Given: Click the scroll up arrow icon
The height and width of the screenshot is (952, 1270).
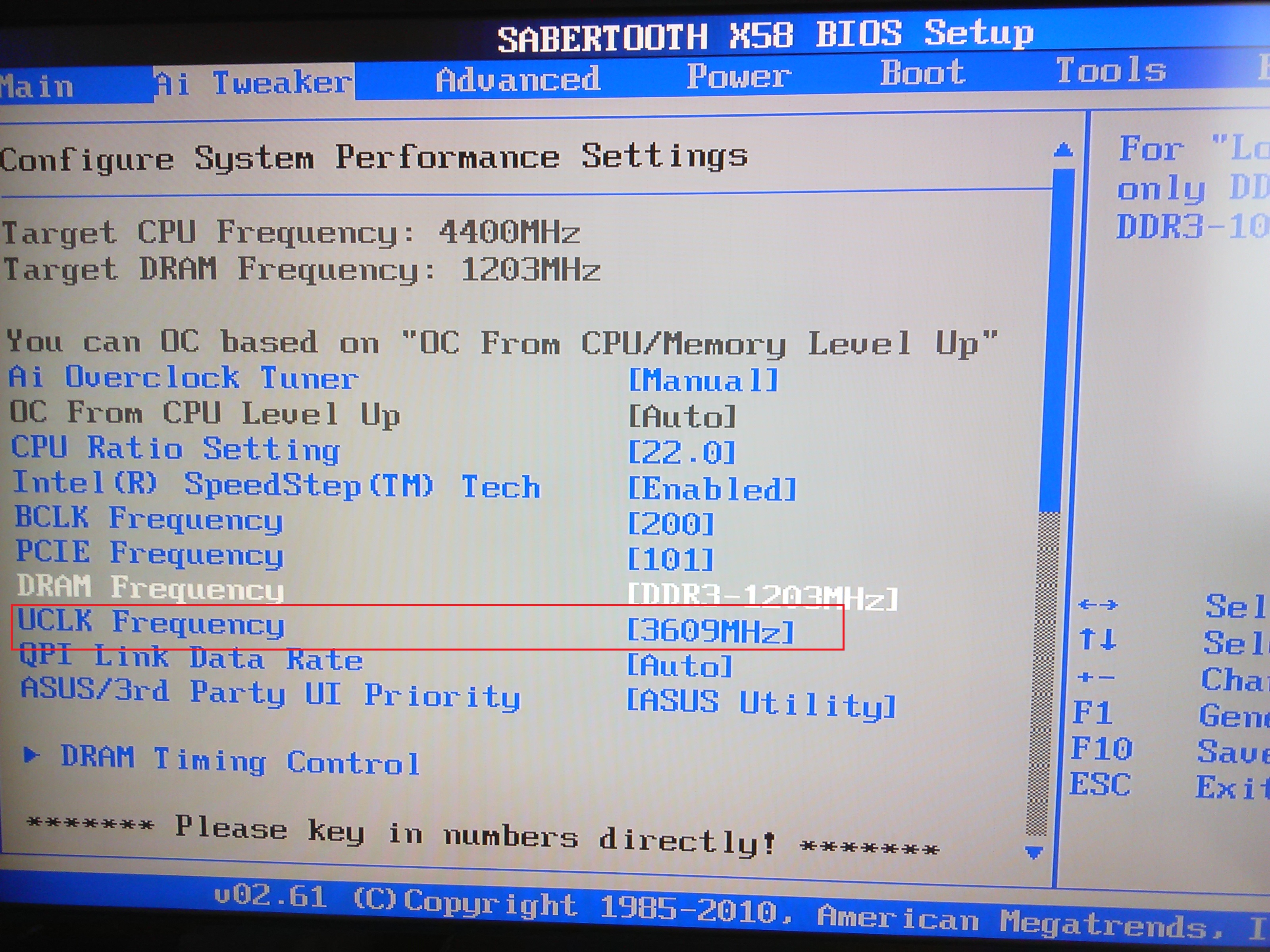Looking at the screenshot, I should click(1063, 151).
